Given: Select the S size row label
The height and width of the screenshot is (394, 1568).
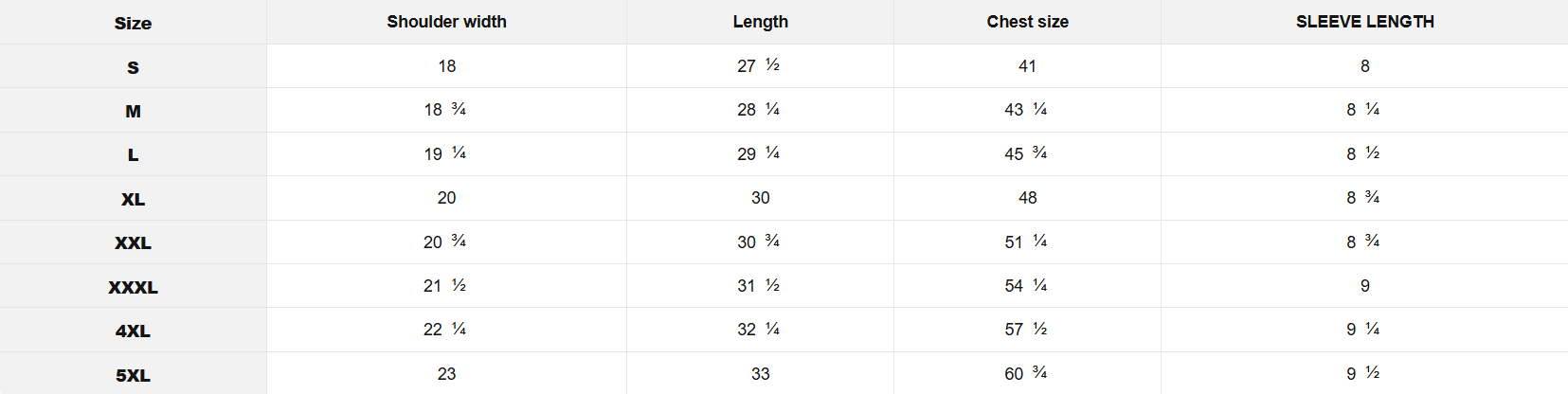Looking at the screenshot, I should pyautogui.click(x=133, y=67).
